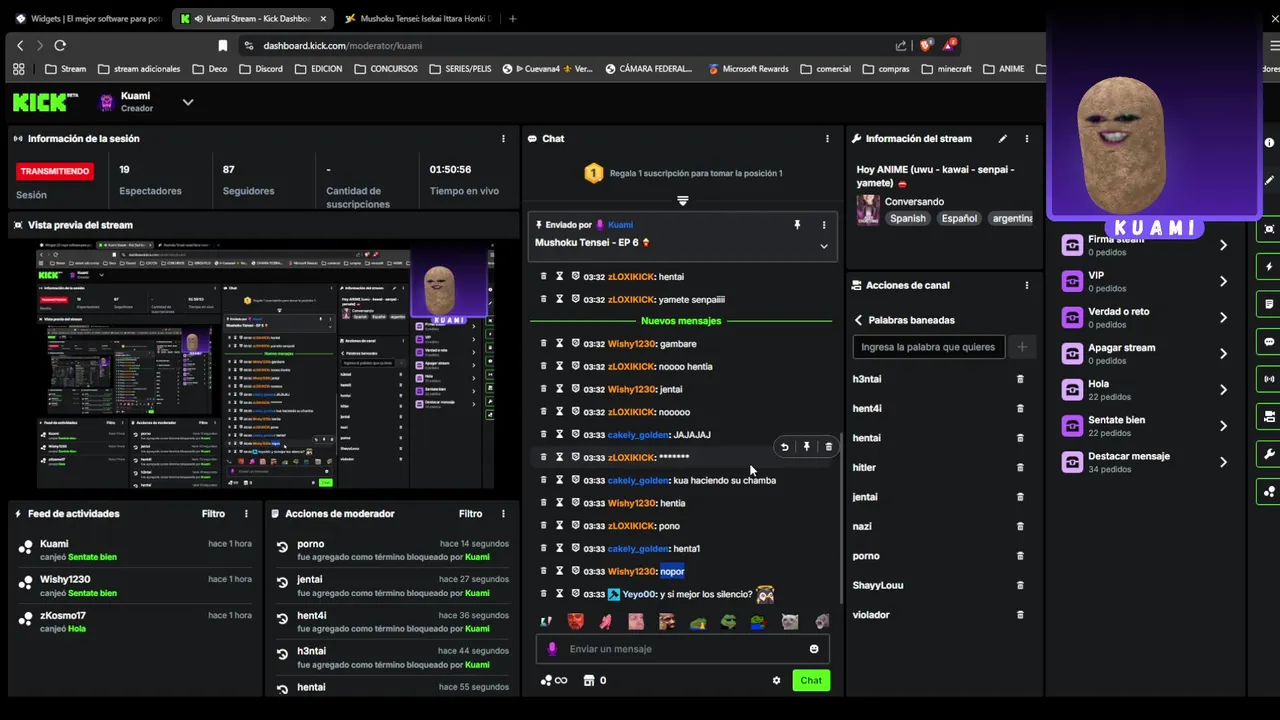Open Feed de actividades options menu
Image resolution: width=1280 pixels, height=720 pixels.
(246, 514)
